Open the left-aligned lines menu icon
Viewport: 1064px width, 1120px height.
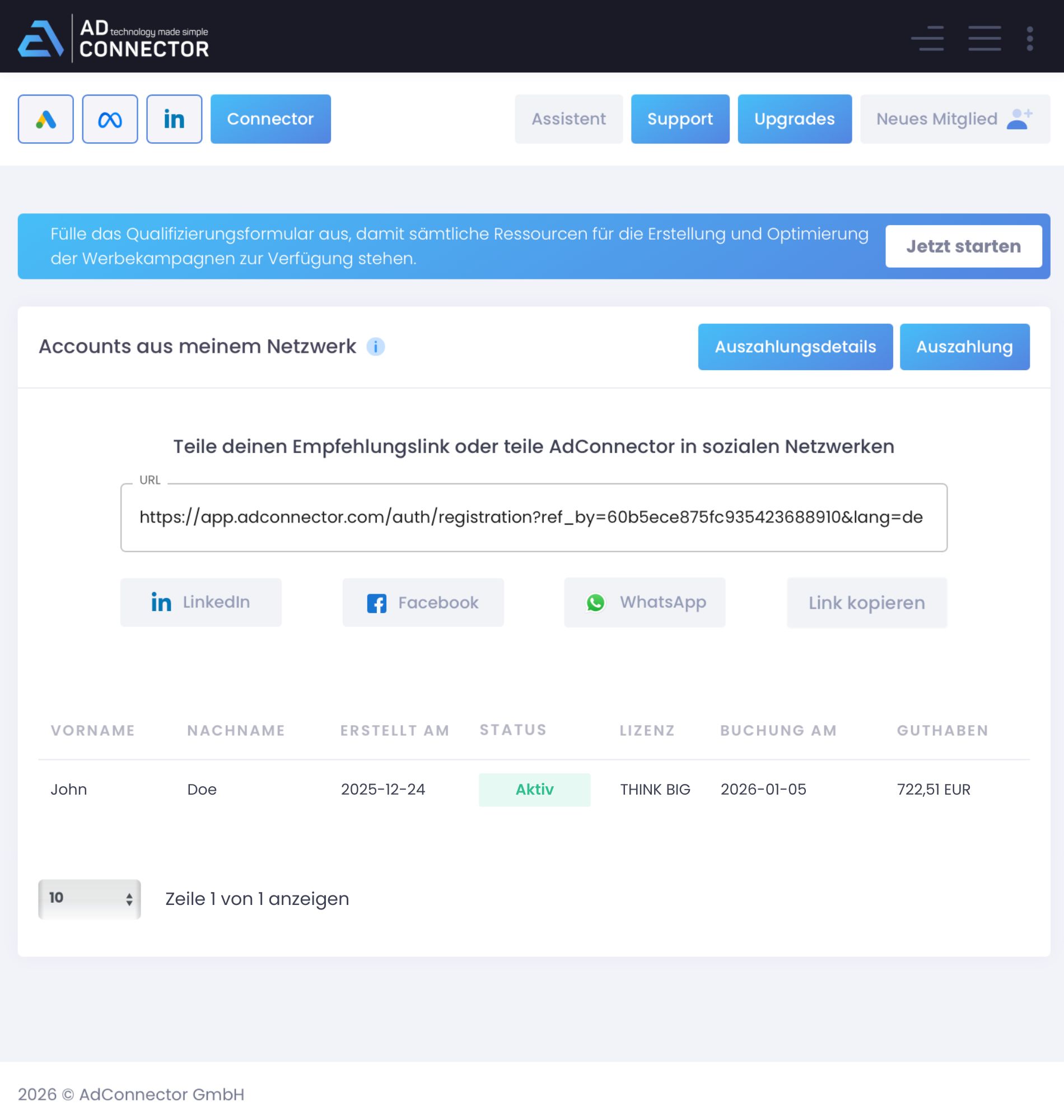point(927,38)
